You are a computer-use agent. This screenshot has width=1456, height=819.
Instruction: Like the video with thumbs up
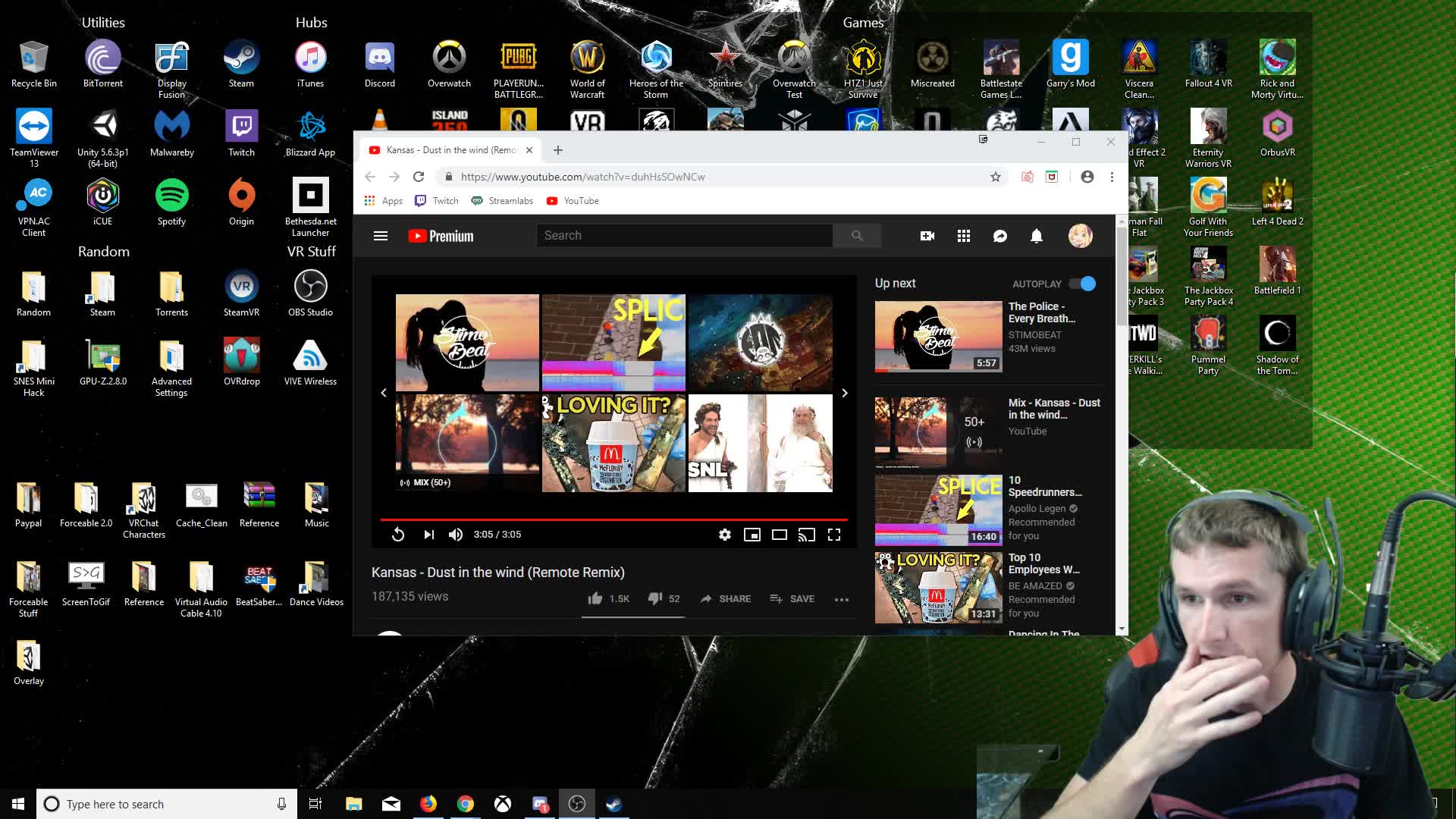point(595,598)
